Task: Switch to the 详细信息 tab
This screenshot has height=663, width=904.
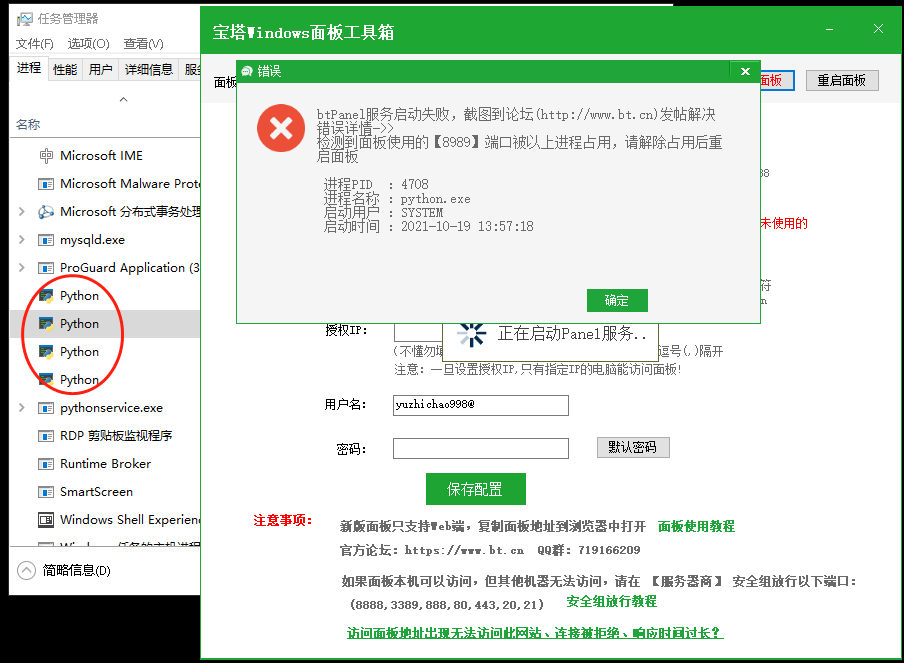Action: coord(149,70)
